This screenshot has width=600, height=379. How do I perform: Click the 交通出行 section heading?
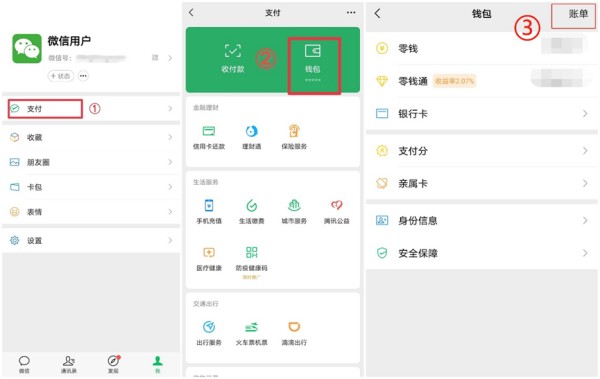click(x=205, y=304)
